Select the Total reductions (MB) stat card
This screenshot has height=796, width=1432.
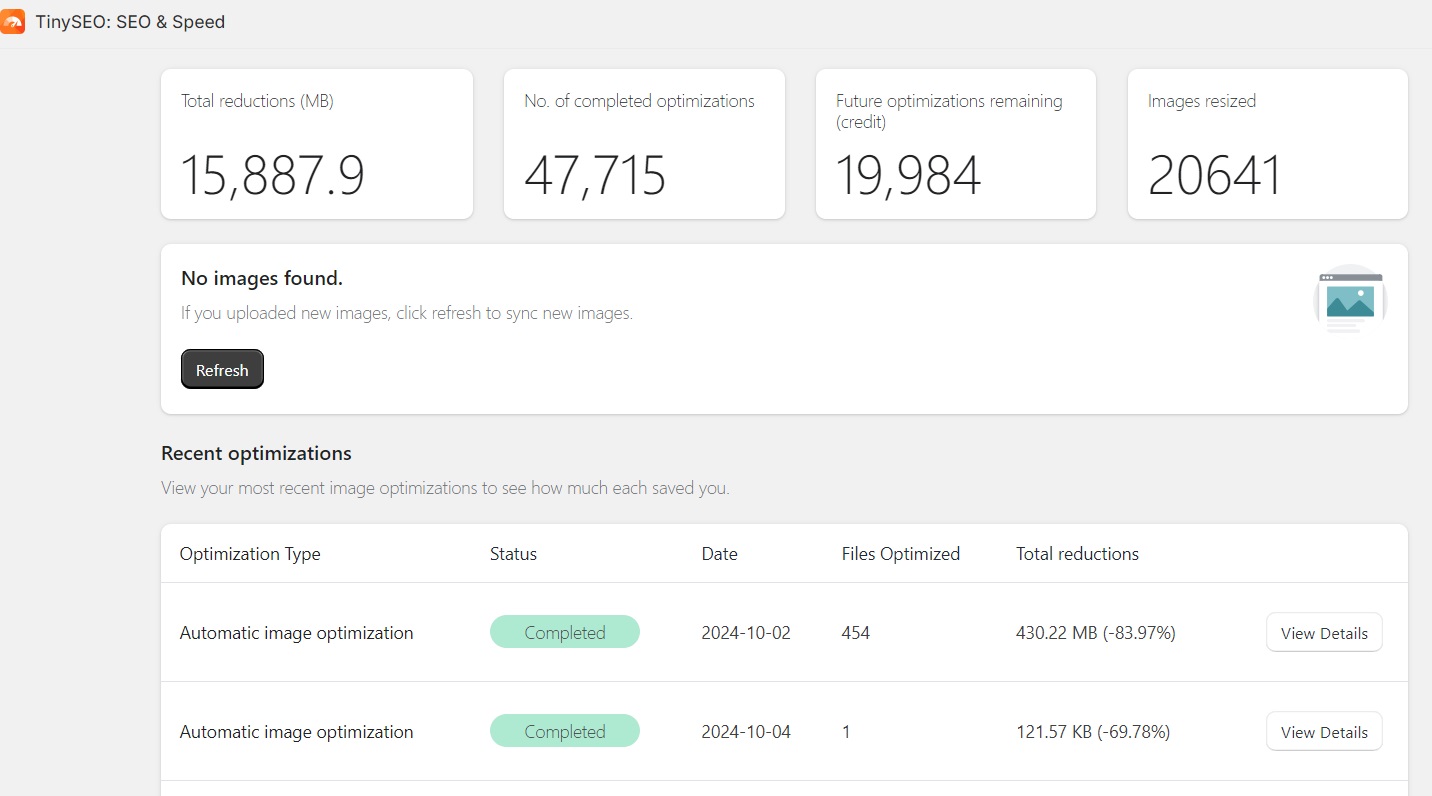(x=316, y=143)
